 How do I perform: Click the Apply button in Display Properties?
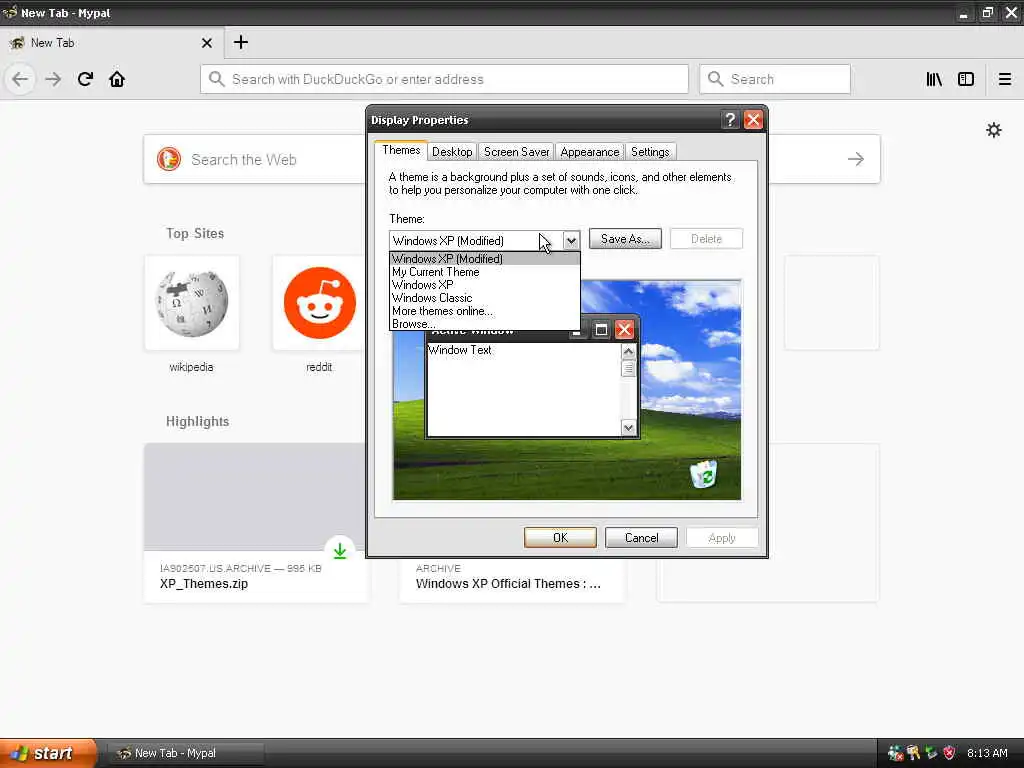tap(722, 537)
